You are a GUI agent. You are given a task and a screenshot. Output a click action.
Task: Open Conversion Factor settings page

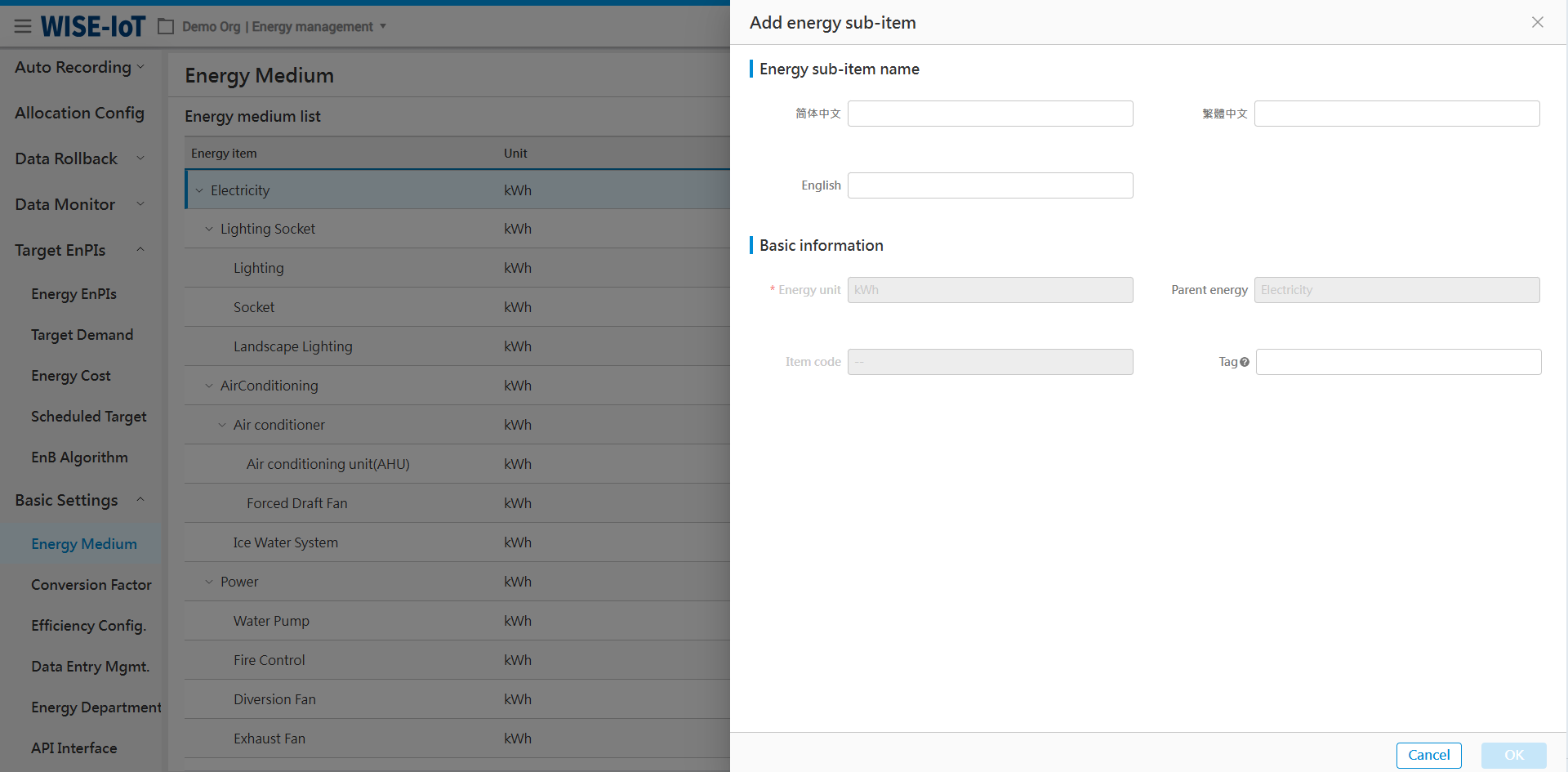(x=91, y=585)
